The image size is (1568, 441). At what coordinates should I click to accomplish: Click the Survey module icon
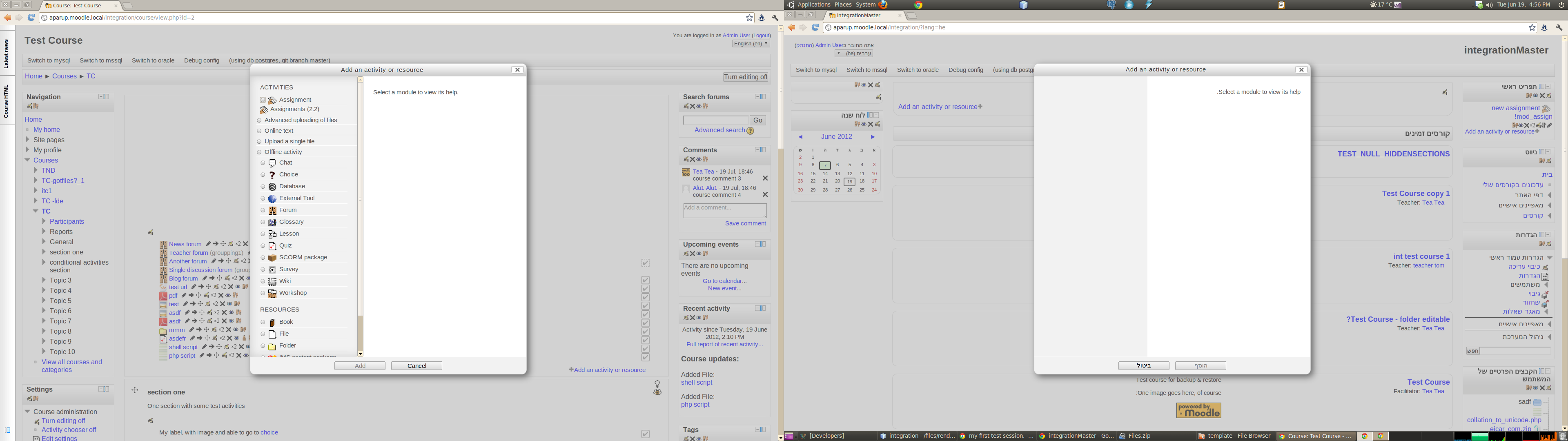click(x=272, y=270)
